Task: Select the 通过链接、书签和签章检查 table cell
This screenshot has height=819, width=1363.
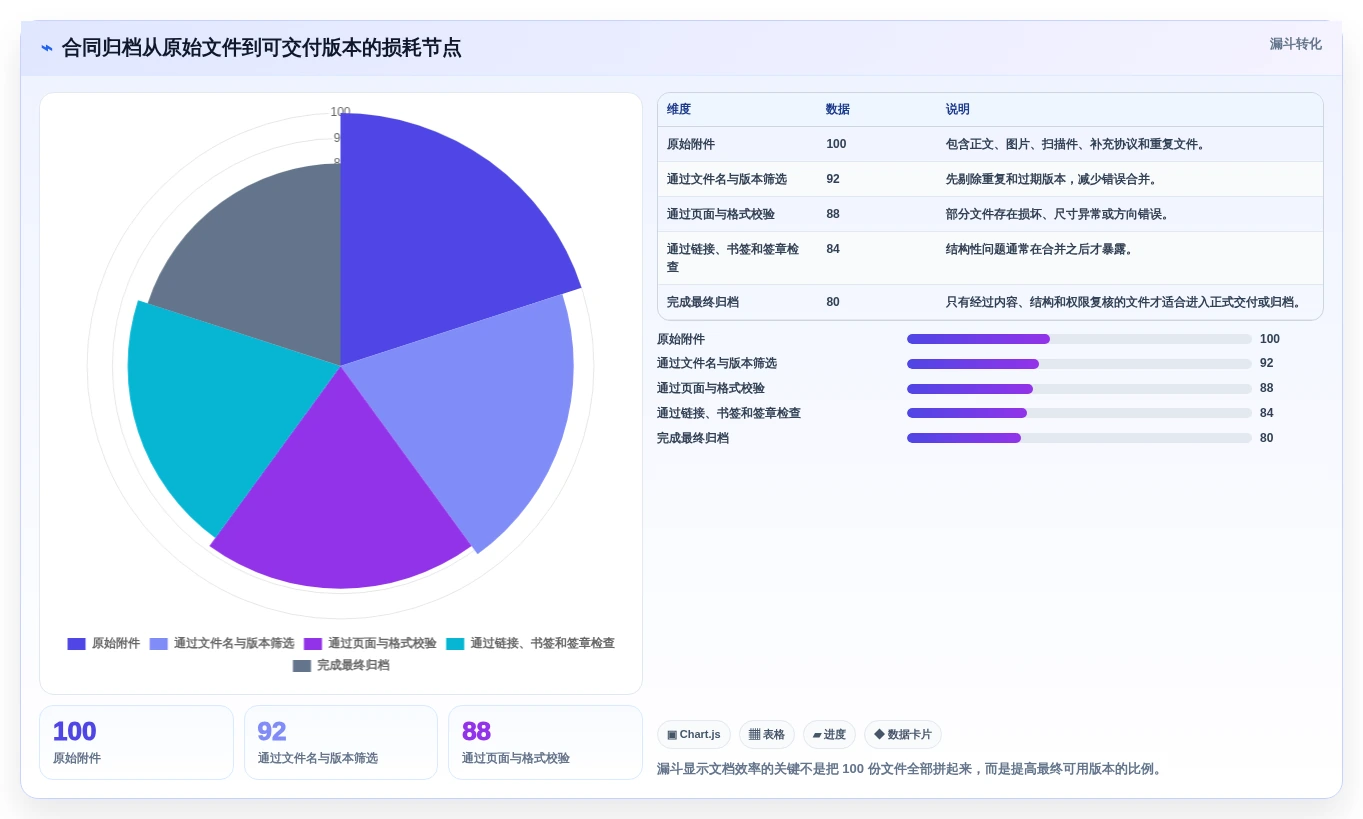Action: point(735,258)
